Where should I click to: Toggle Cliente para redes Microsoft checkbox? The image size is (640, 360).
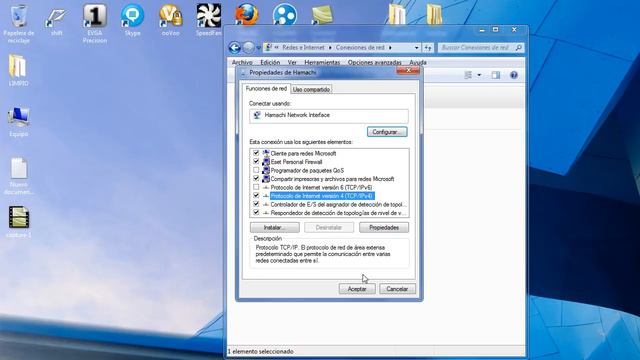[x=256, y=153]
